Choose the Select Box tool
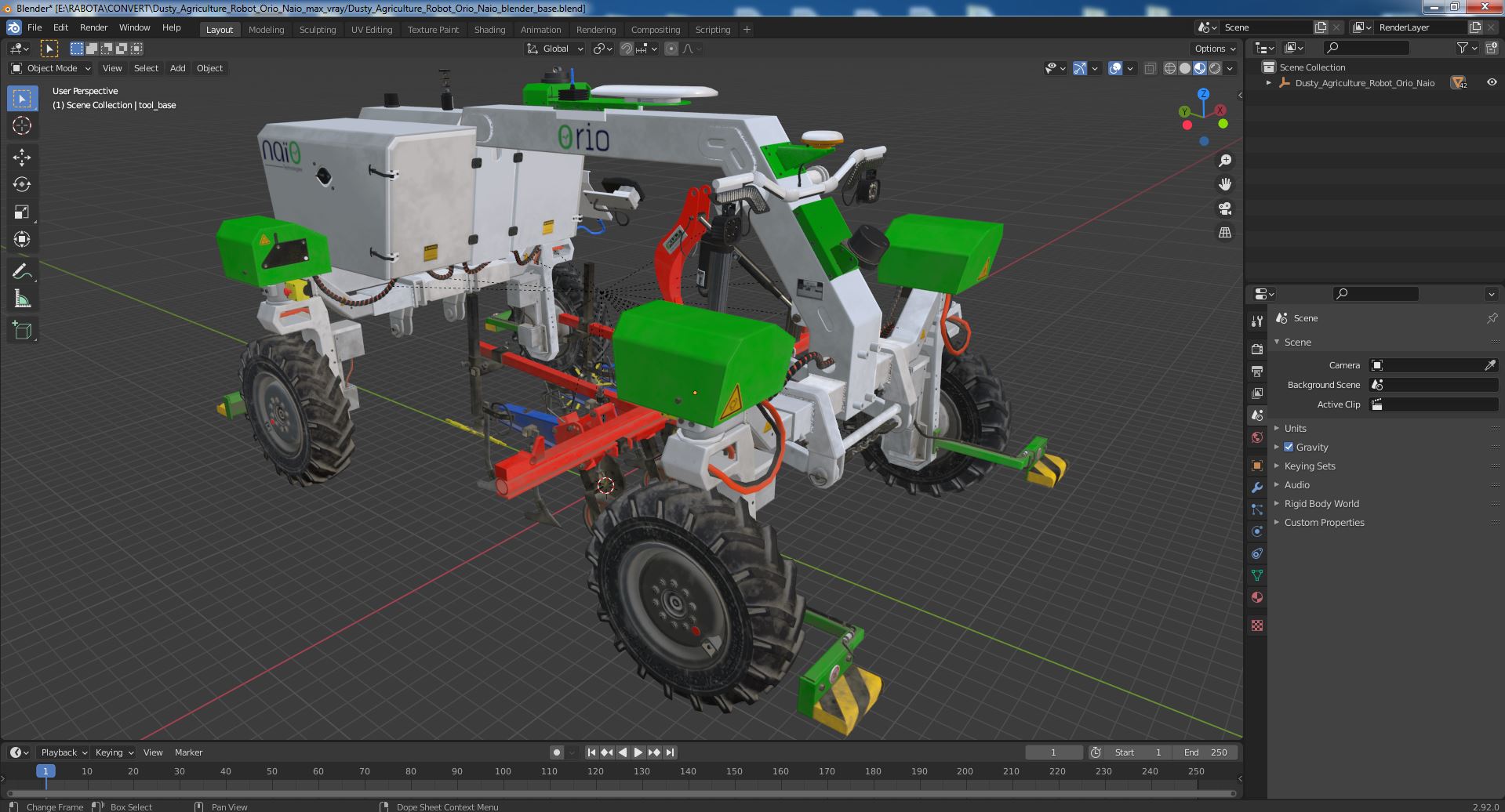Image resolution: width=1505 pixels, height=812 pixels. (x=22, y=98)
